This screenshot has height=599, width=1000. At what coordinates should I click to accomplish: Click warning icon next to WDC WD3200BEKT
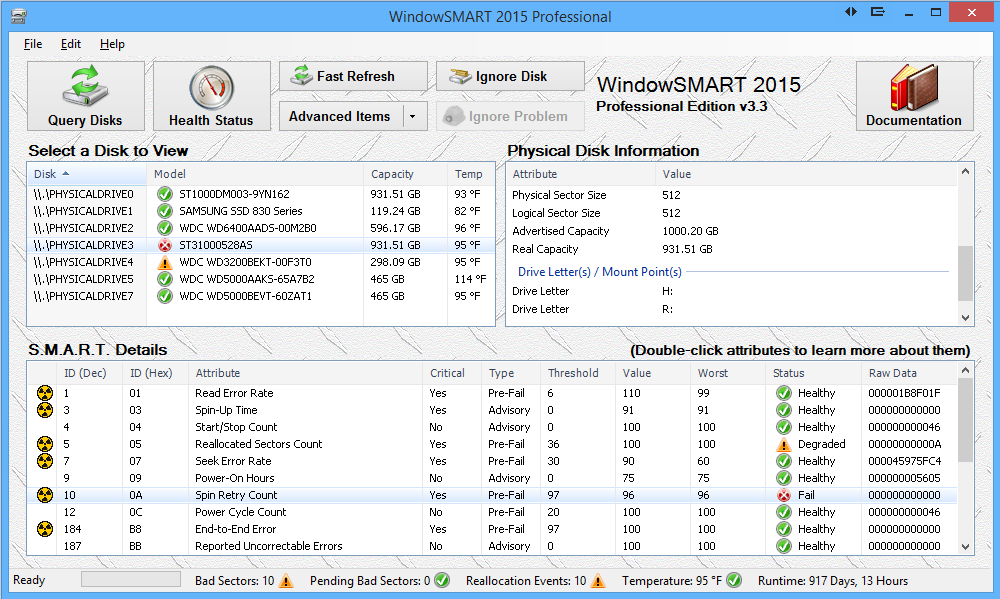click(165, 262)
